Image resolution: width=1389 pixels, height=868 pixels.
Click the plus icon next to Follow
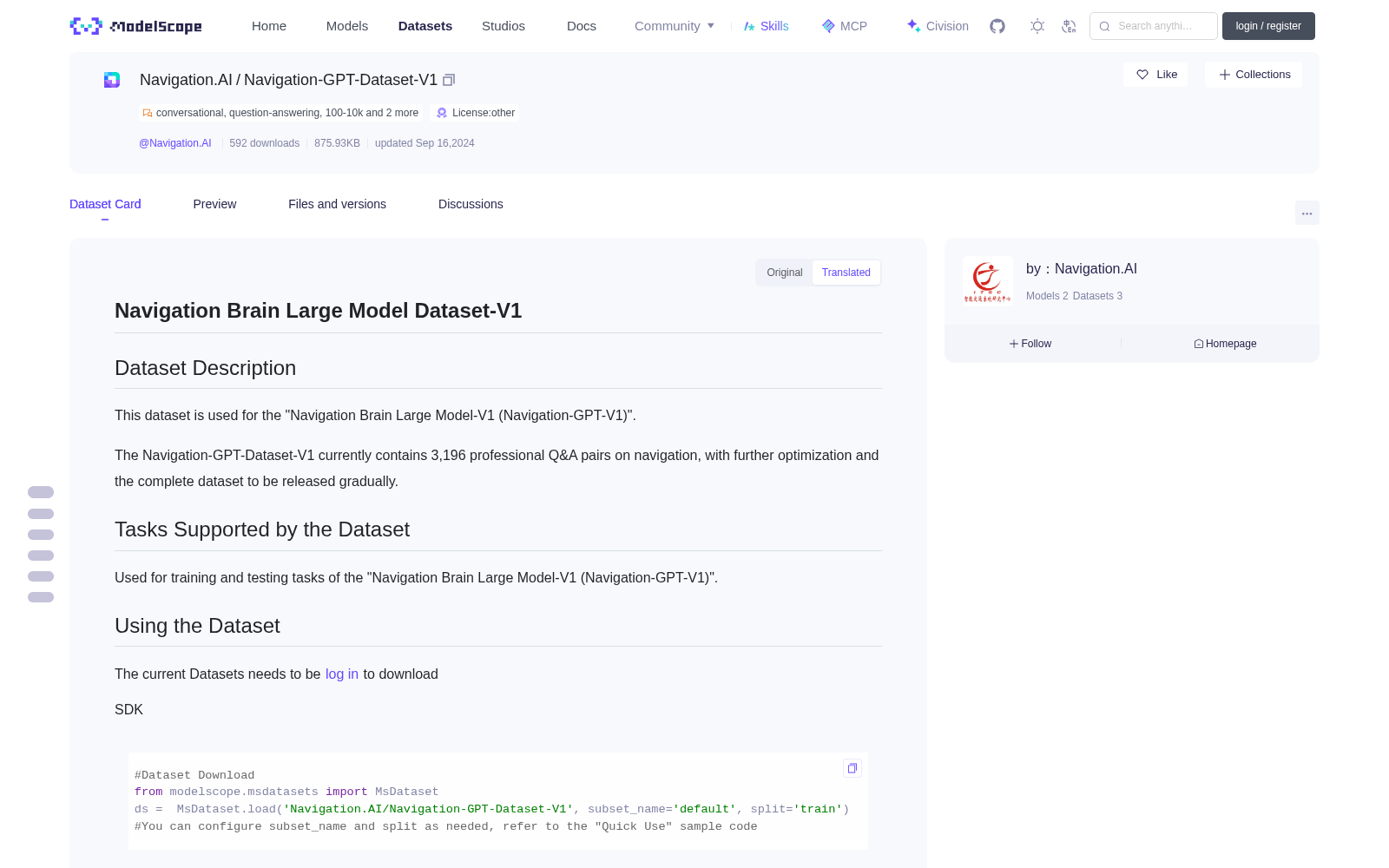point(1014,344)
